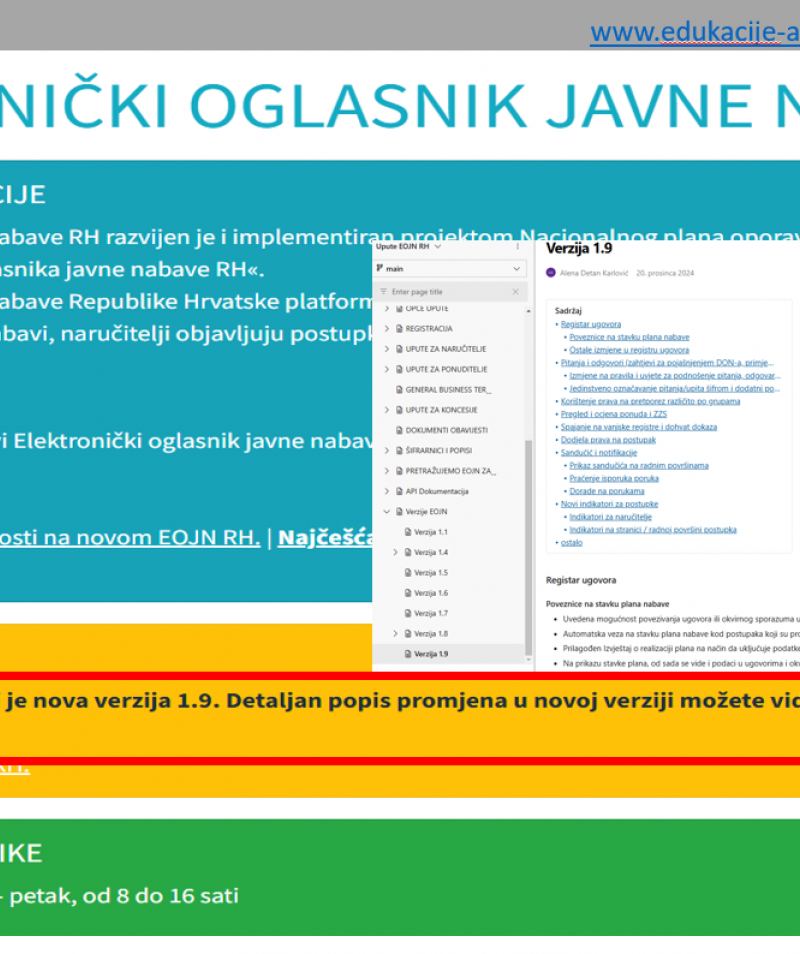Viewport: 800px width, 954px height.
Task: Open the Pitanja i odgovori contents link
Action: [667, 363]
